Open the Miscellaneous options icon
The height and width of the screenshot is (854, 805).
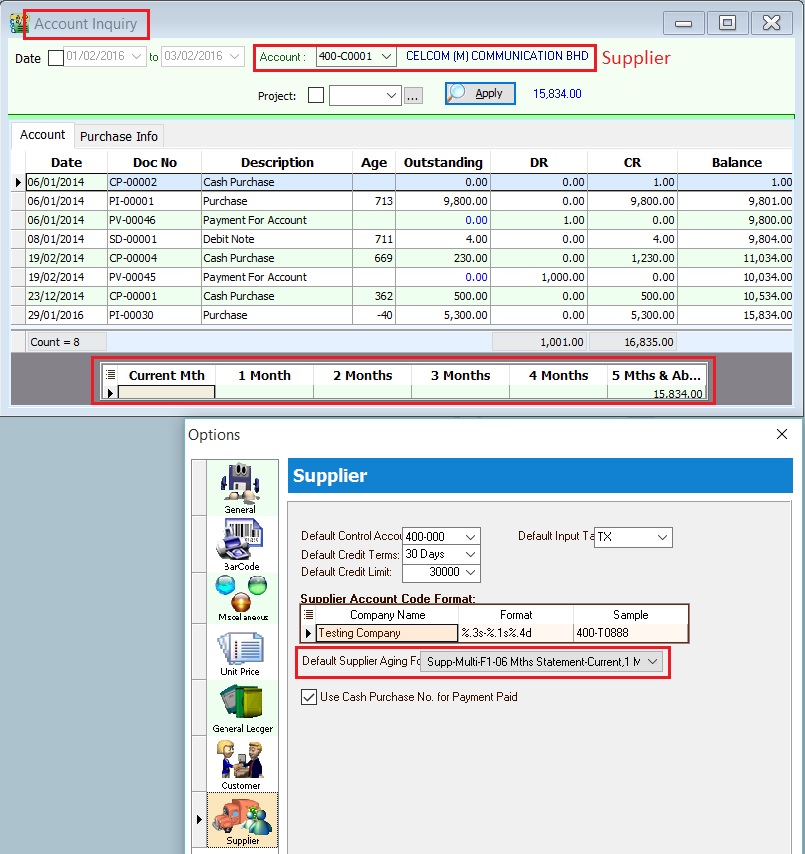tap(239, 597)
